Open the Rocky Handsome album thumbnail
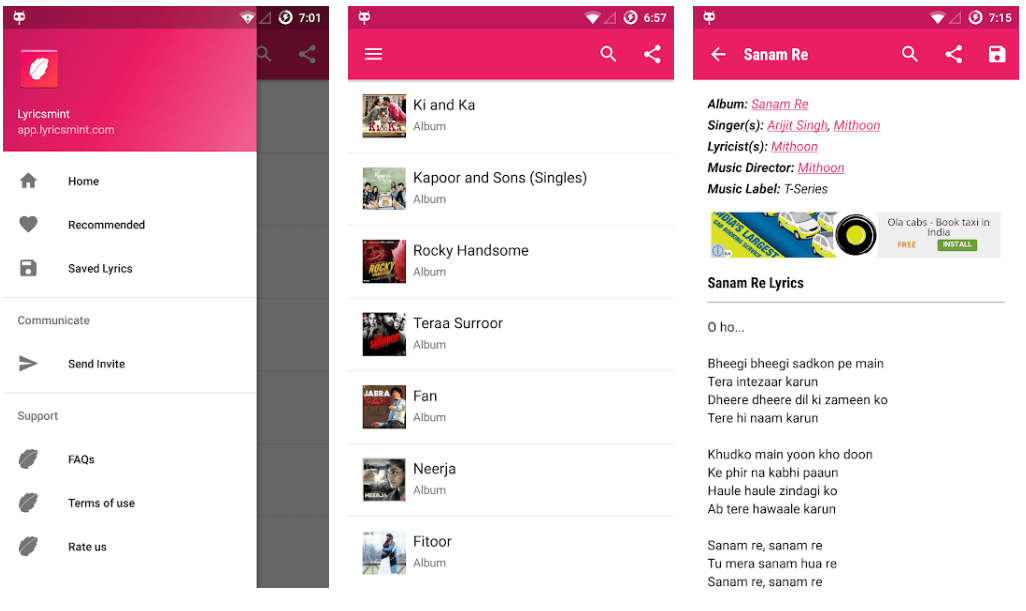The image size is (1026, 611). (x=384, y=261)
